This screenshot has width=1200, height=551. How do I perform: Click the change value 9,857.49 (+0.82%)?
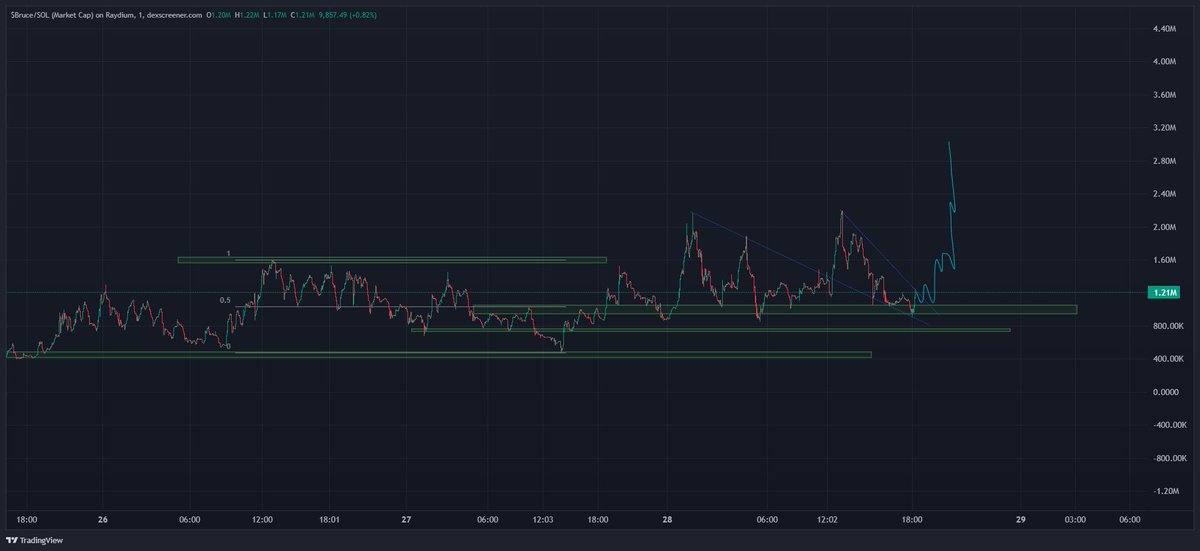point(348,15)
